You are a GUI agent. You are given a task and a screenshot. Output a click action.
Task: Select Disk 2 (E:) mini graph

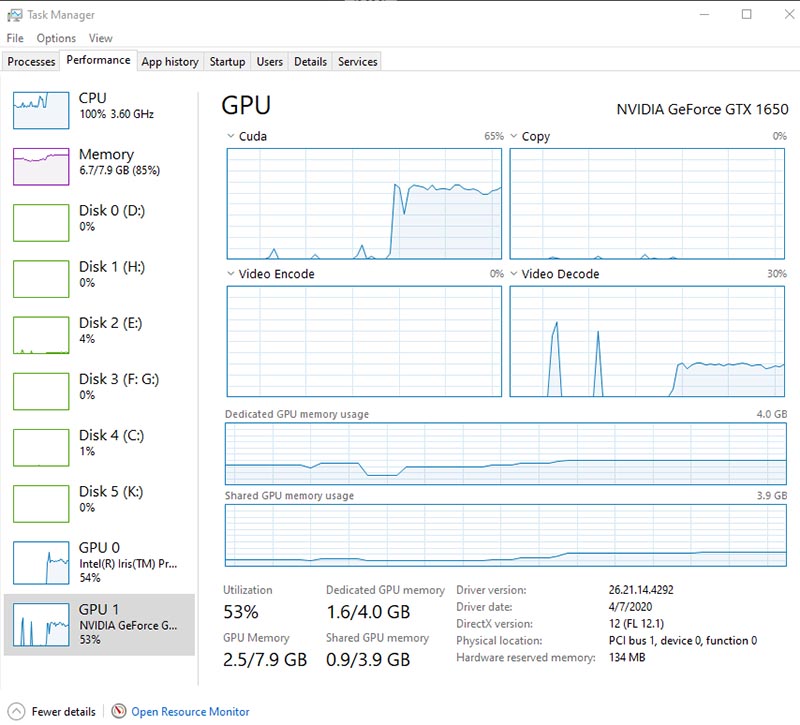pyautogui.click(x=41, y=335)
